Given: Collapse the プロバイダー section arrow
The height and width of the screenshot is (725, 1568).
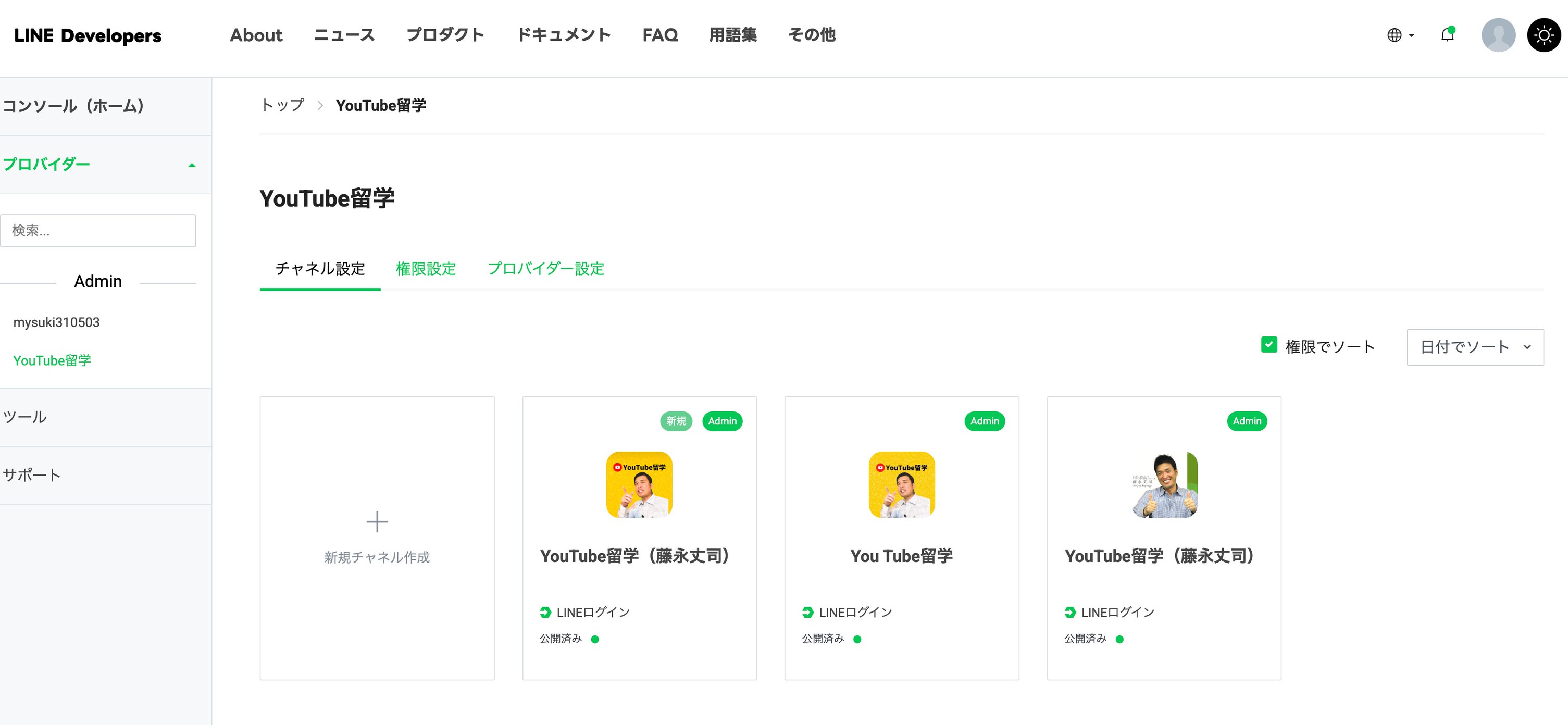Looking at the screenshot, I should [x=192, y=165].
